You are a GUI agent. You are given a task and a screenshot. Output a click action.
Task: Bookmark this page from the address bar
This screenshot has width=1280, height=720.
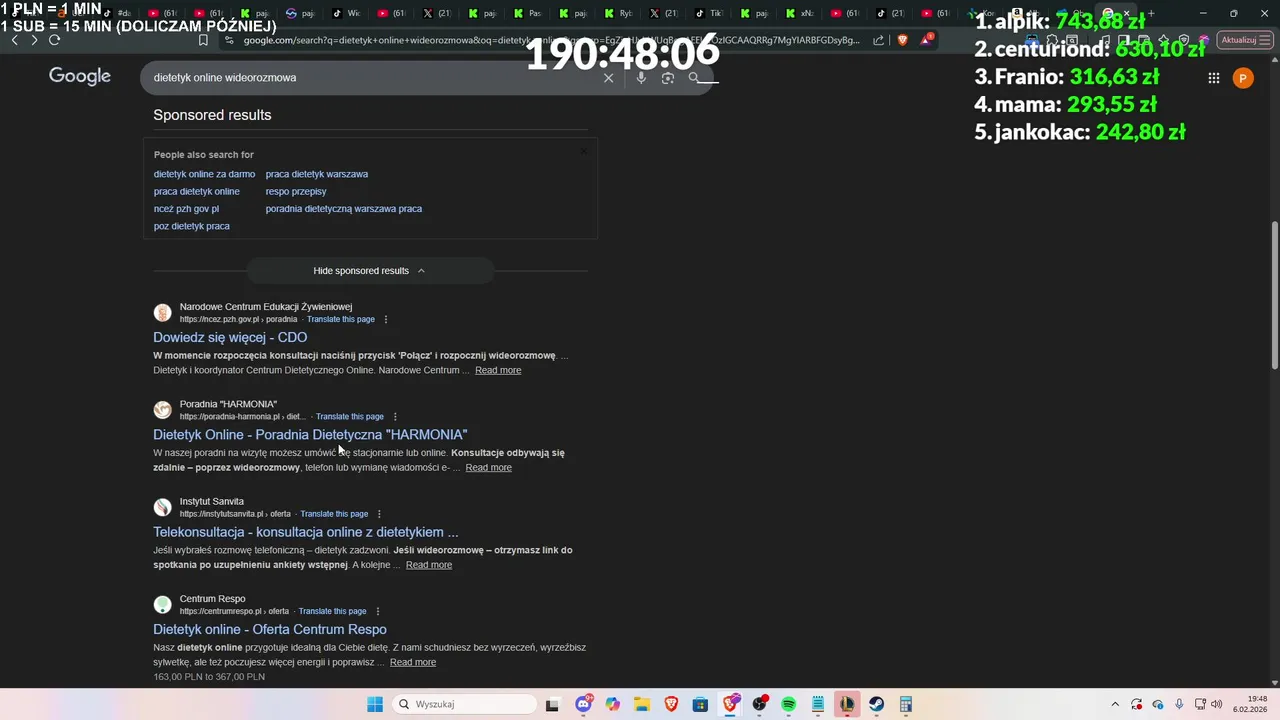[203, 40]
